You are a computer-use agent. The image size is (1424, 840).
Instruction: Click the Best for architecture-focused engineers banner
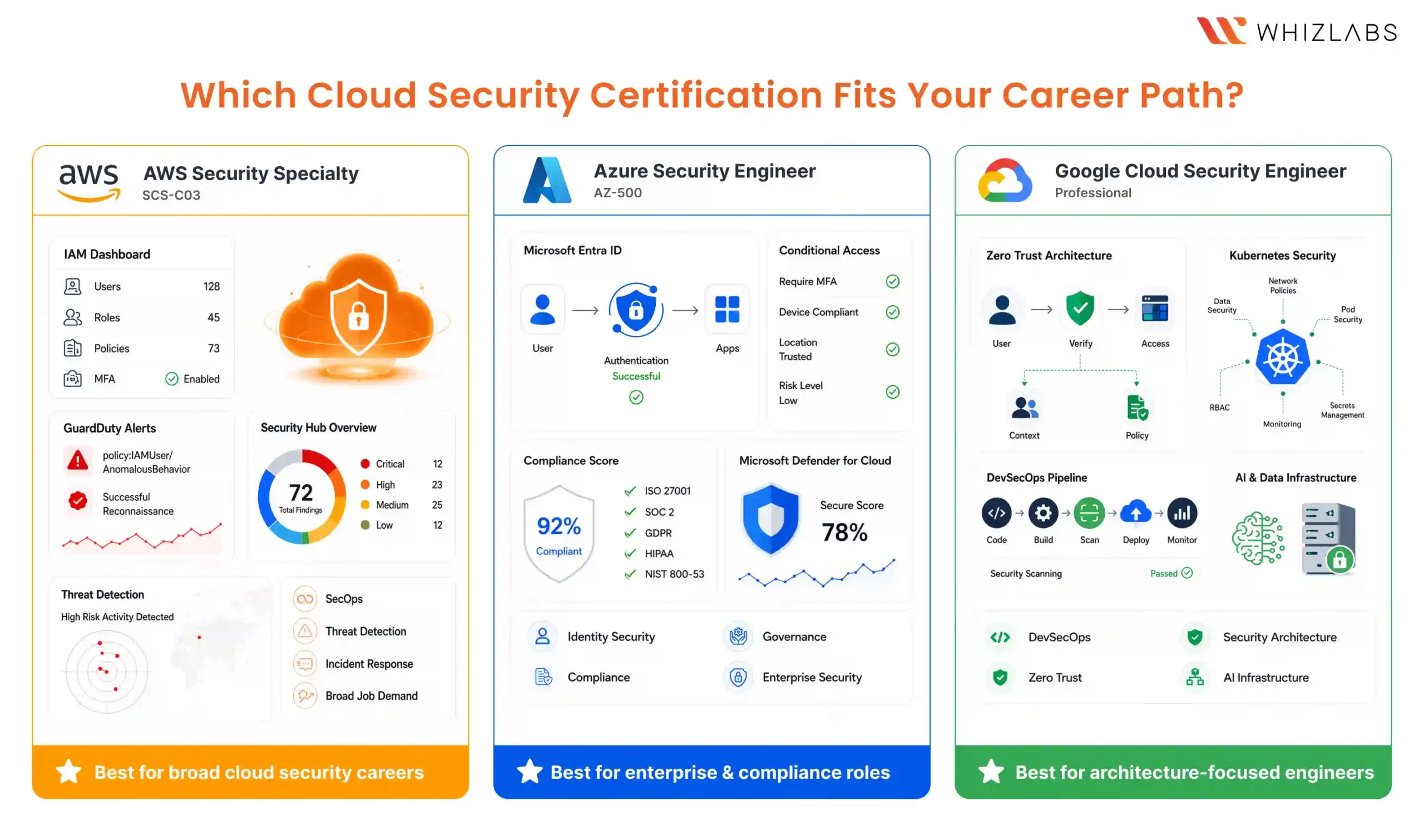(x=1173, y=772)
